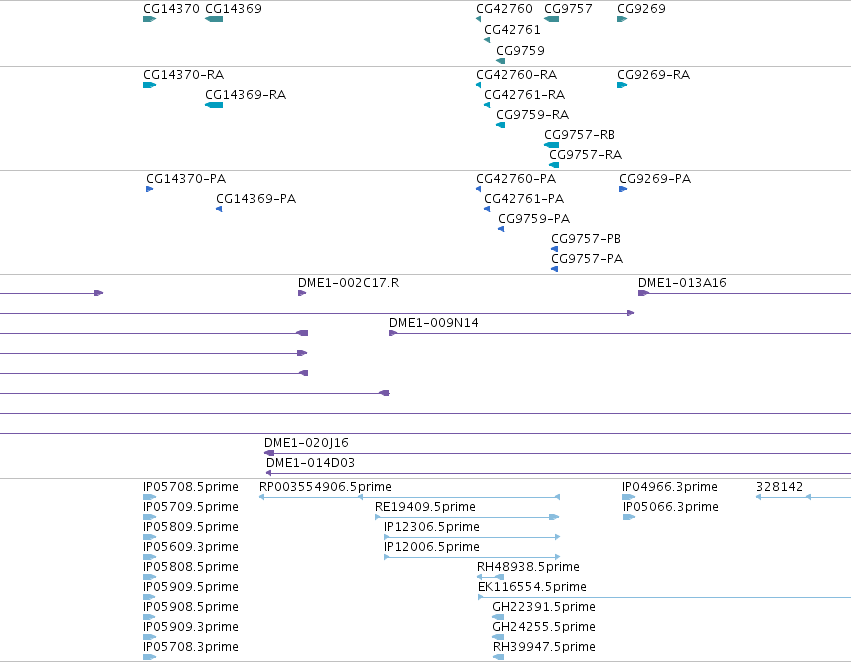Select the IP05609.3prime EST glyph

(x=149, y=557)
